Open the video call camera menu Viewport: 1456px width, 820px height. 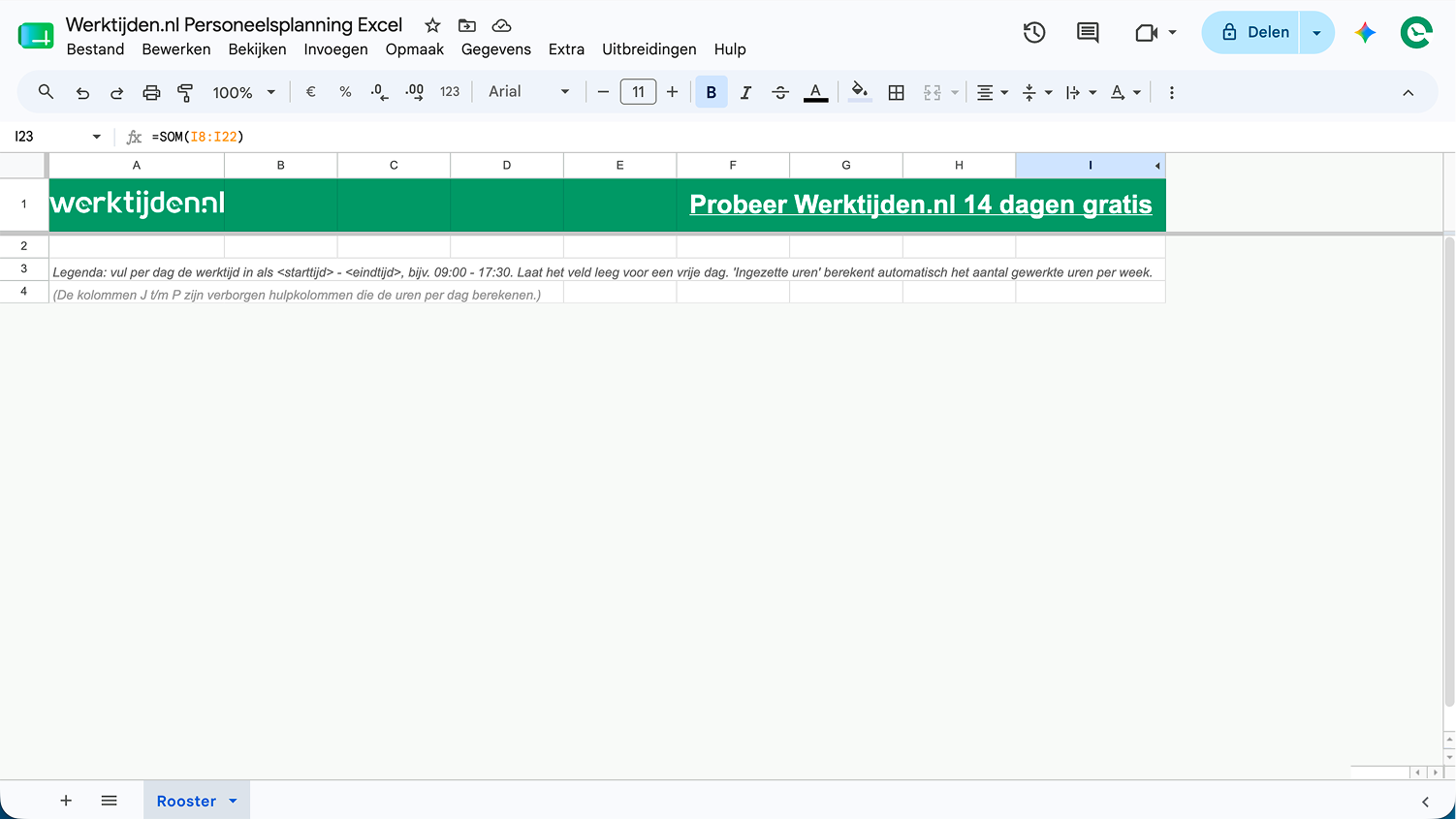tap(1155, 32)
